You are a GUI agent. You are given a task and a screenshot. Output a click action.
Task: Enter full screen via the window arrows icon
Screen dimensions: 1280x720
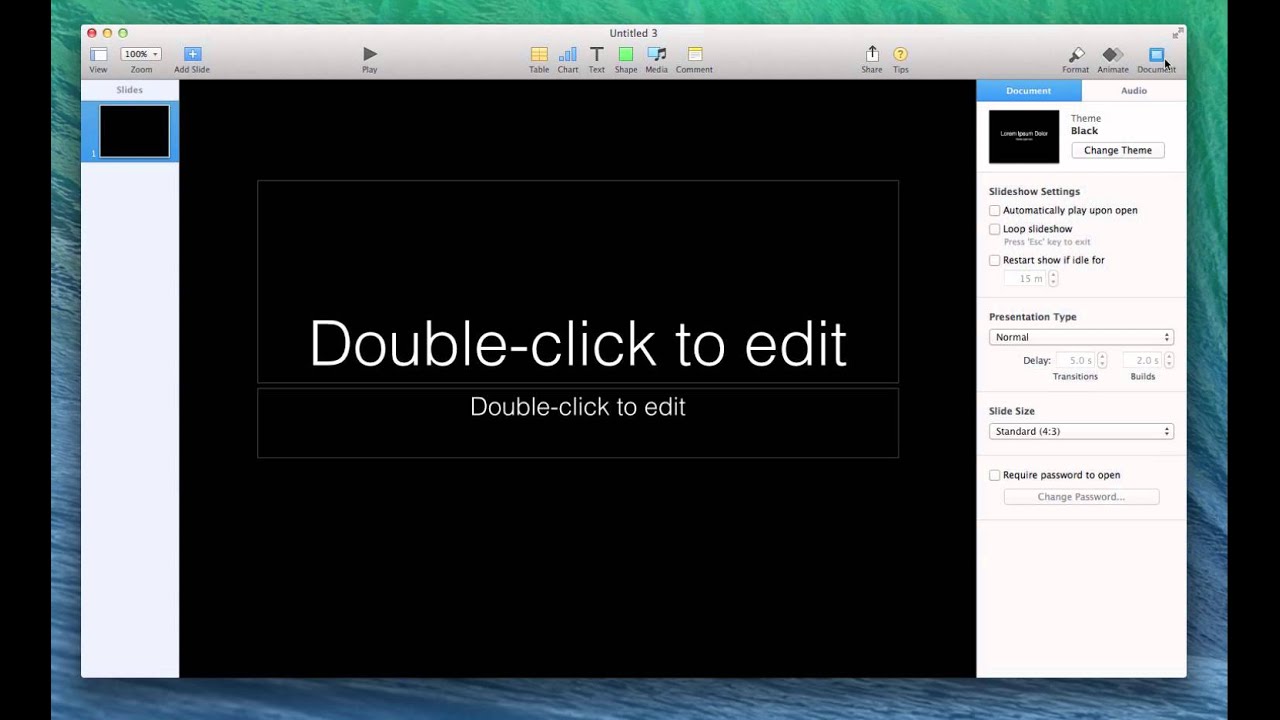[1177, 33]
